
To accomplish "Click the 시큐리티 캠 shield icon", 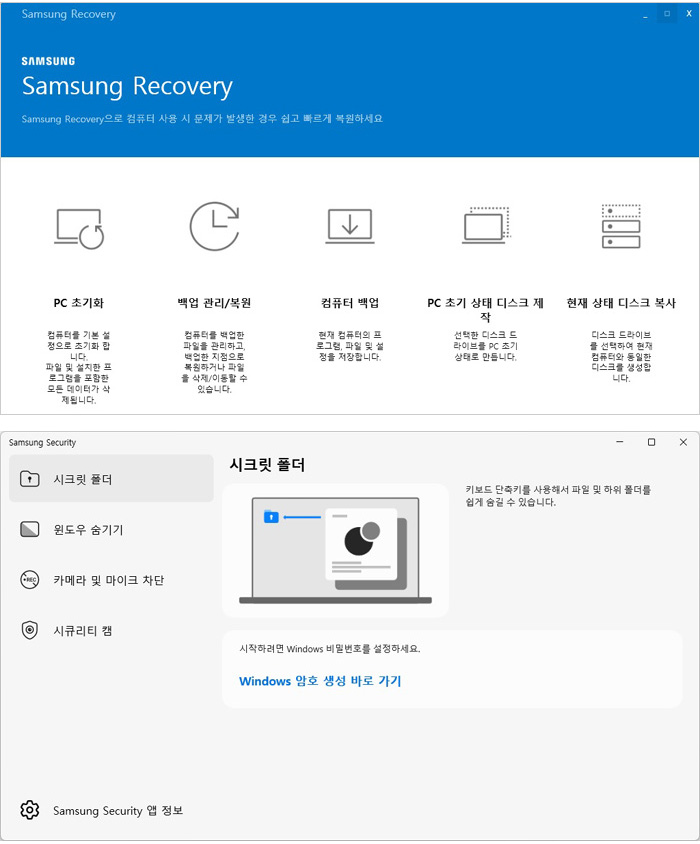I will [x=30, y=630].
